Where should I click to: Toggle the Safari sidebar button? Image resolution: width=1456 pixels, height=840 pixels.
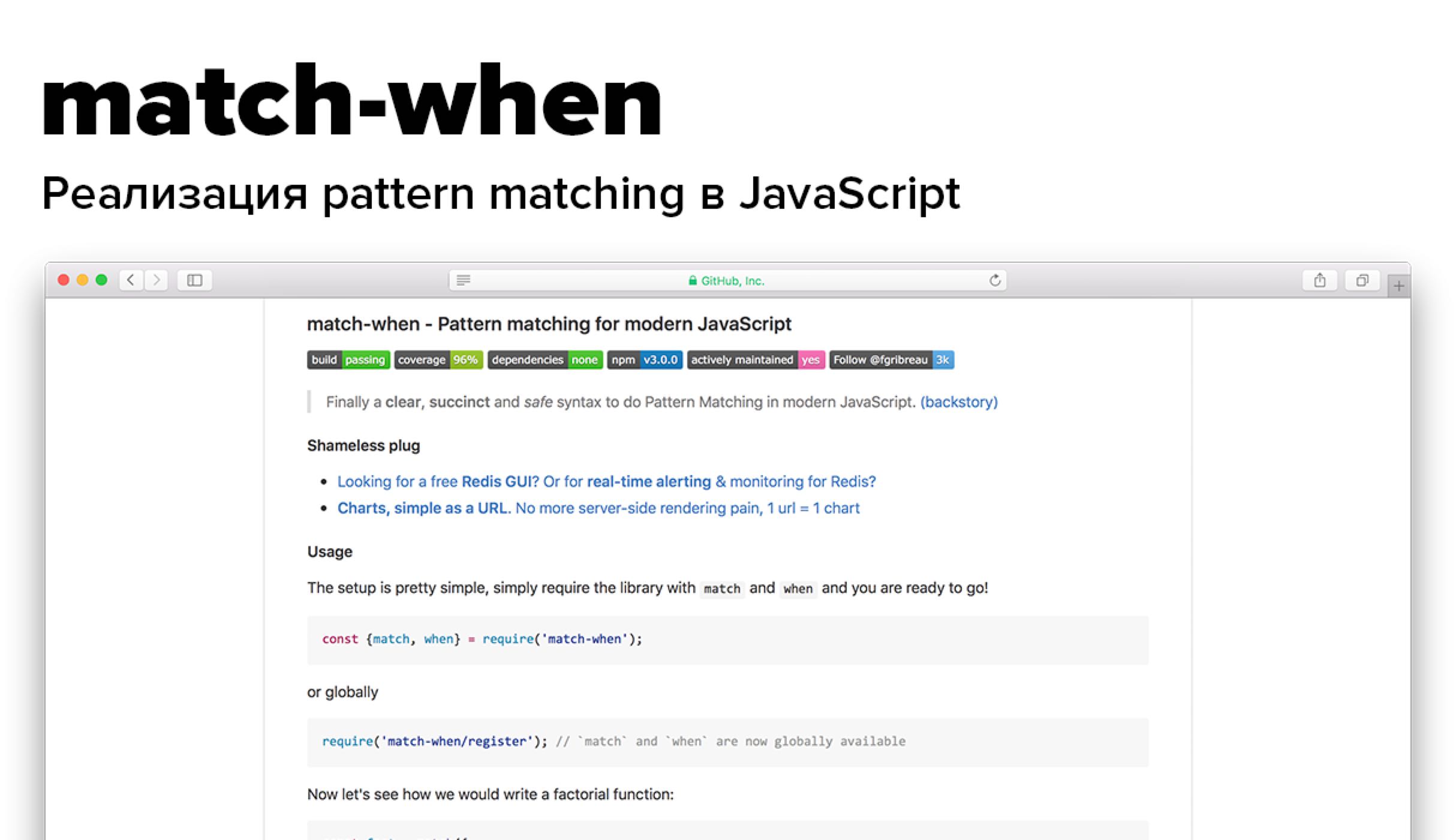pyautogui.click(x=195, y=280)
